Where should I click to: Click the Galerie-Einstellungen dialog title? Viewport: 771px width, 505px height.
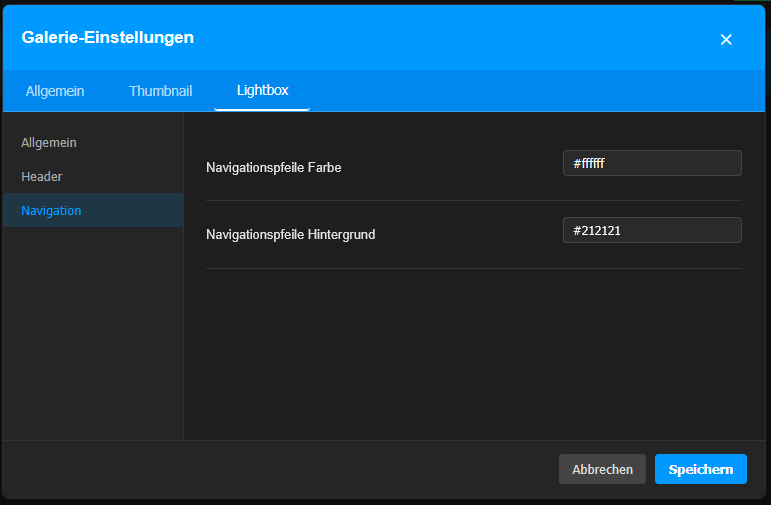point(108,37)
